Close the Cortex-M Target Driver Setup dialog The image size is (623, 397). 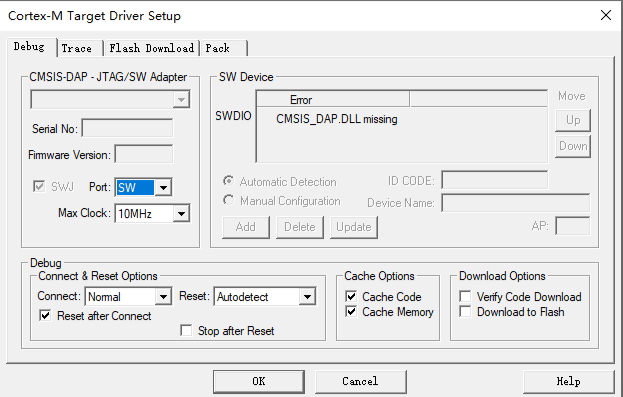(606, 15)
